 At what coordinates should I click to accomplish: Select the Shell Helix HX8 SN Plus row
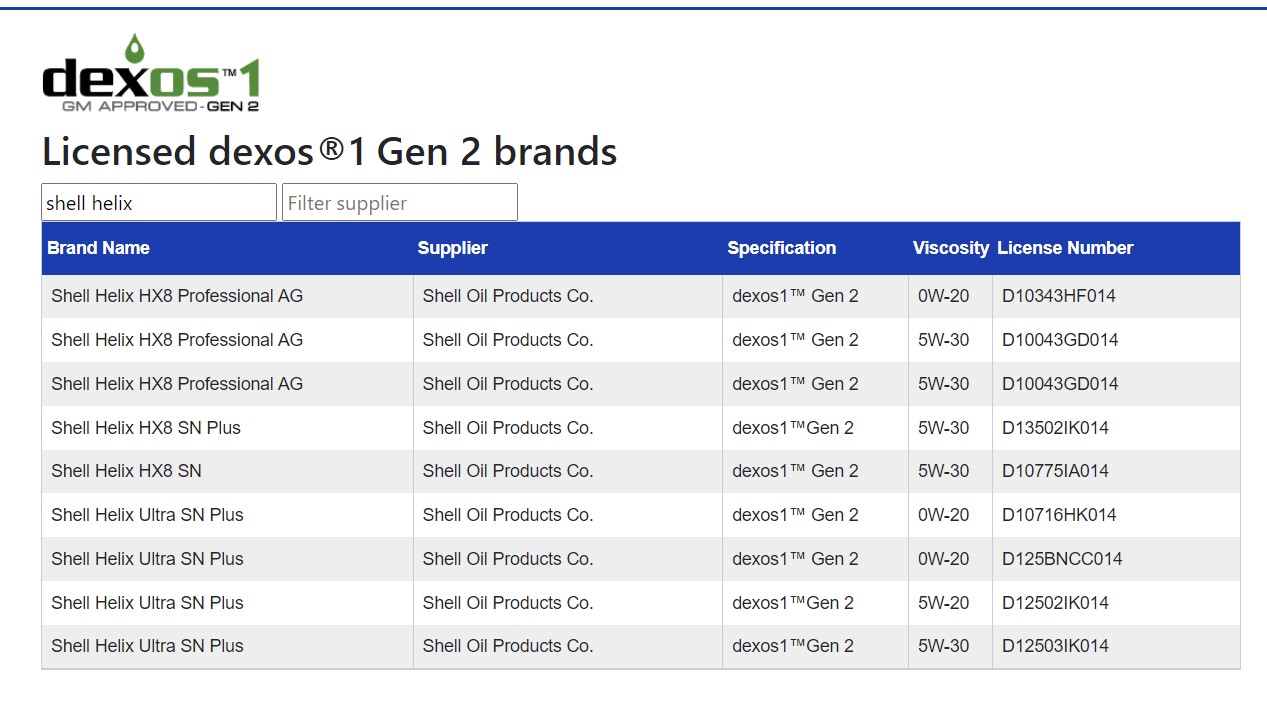pos(146,428)
